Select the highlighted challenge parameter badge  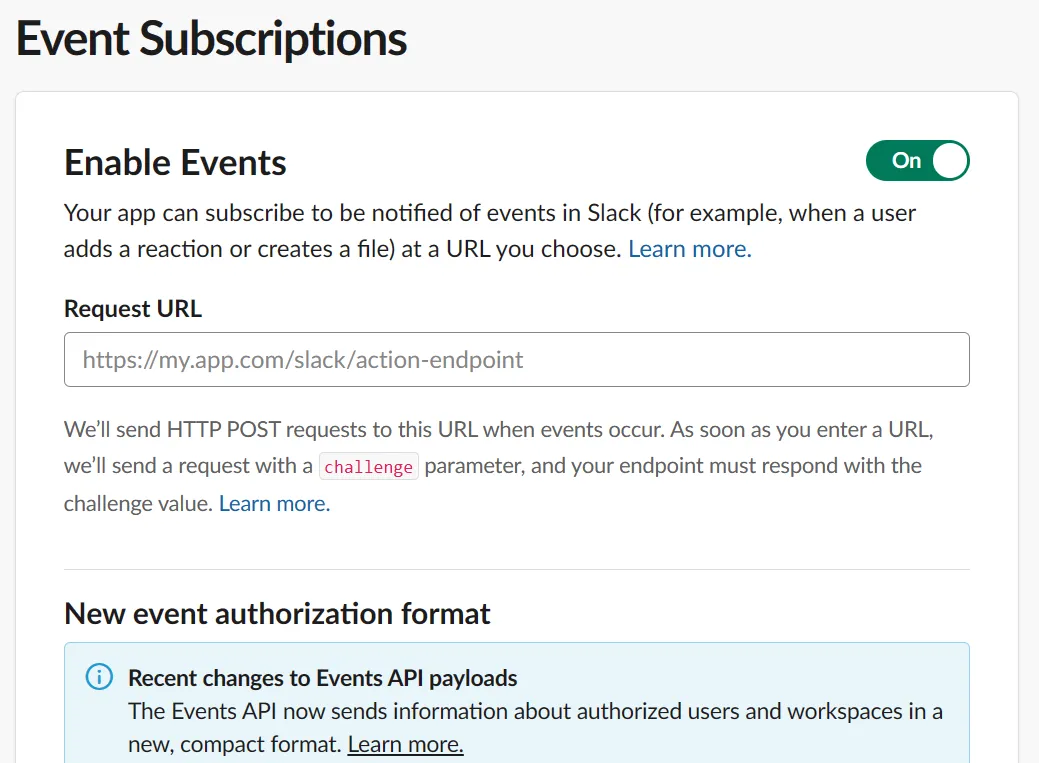(x=368, y=466)
